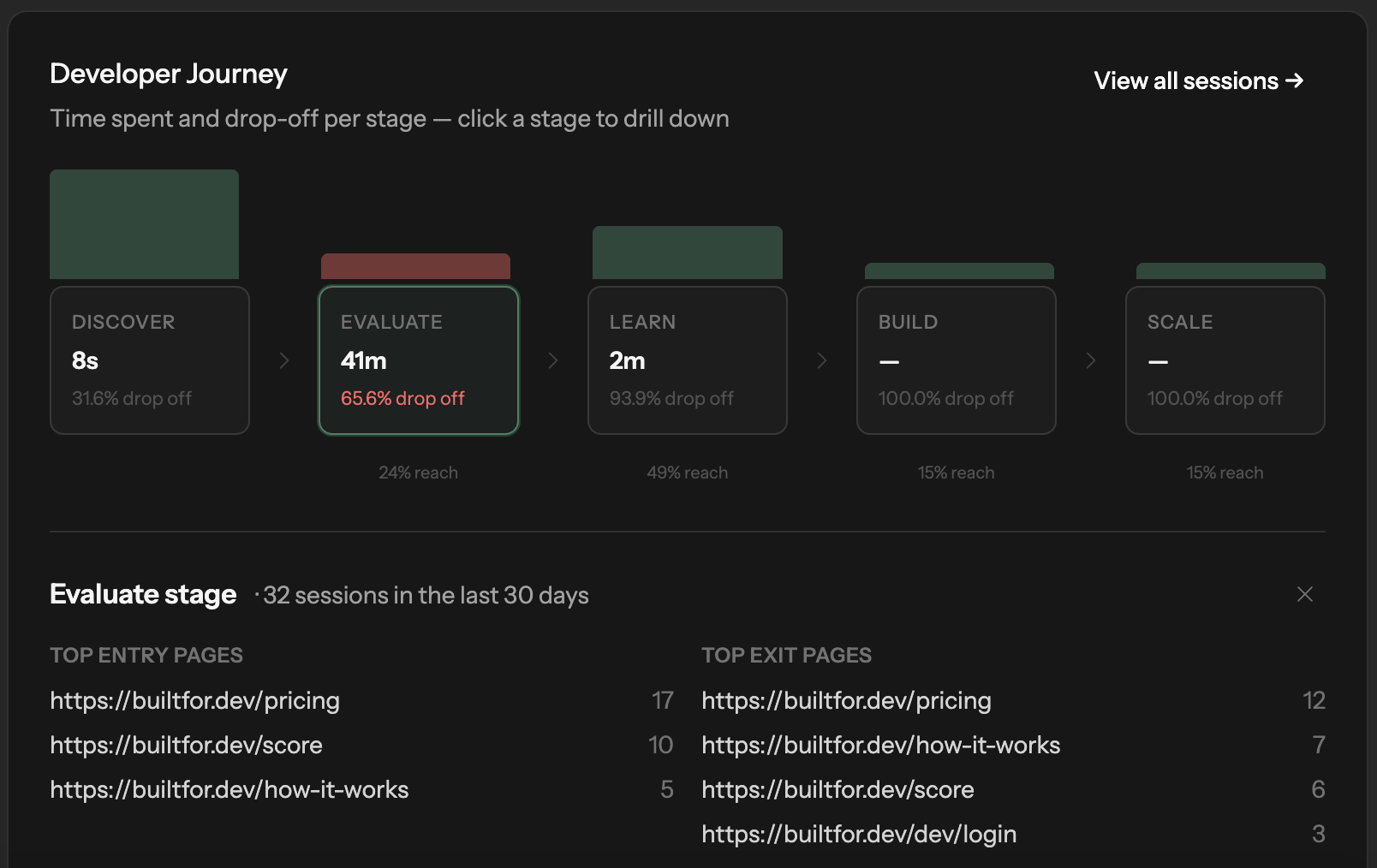Drill down into the Learn stage
The width and height of the screenshot is (1377, 868).
click(687, 360)
